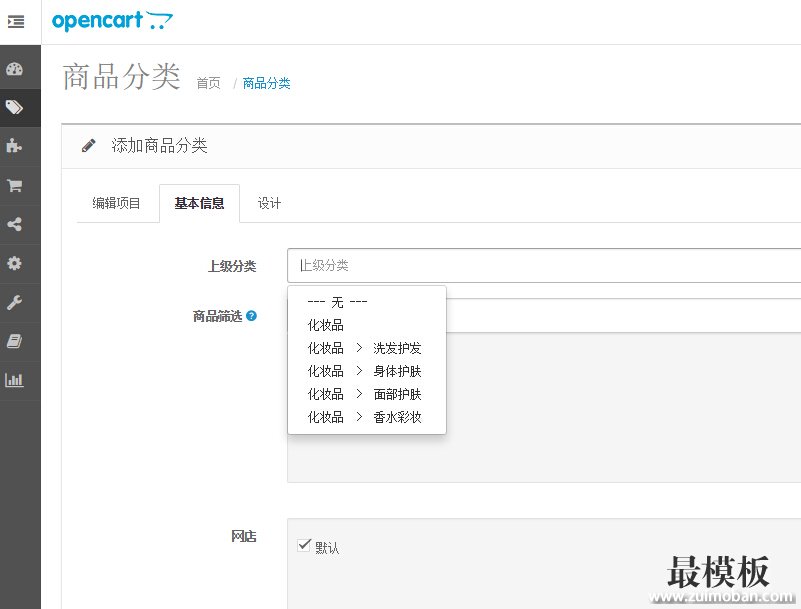Image resolution: width=801 pixels, height=609 pixels.
Task: Select '--- 无 ---' from the dropdown list
Action: tap(337, 302)
